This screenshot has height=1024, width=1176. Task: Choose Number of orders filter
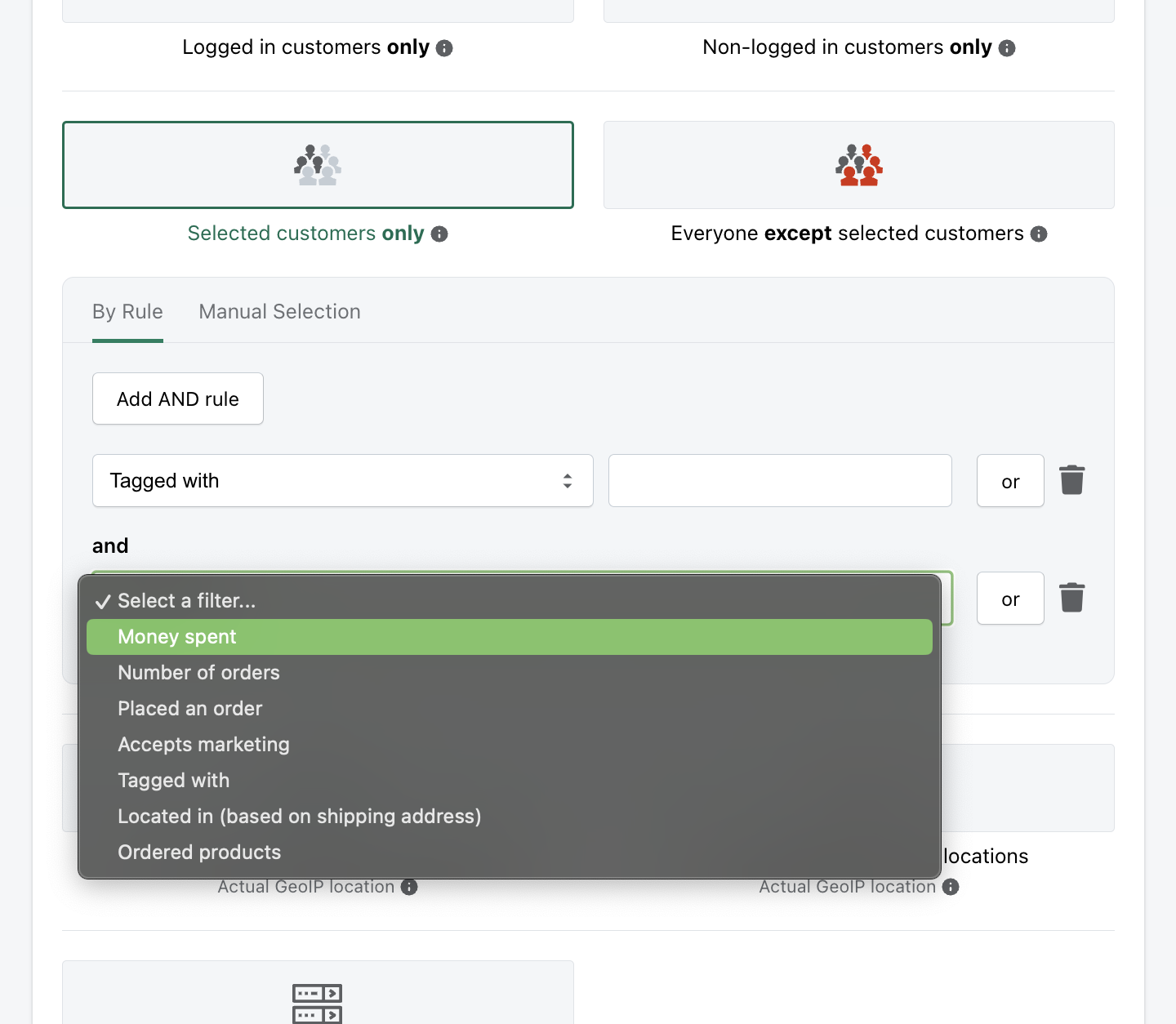(510, 673)
